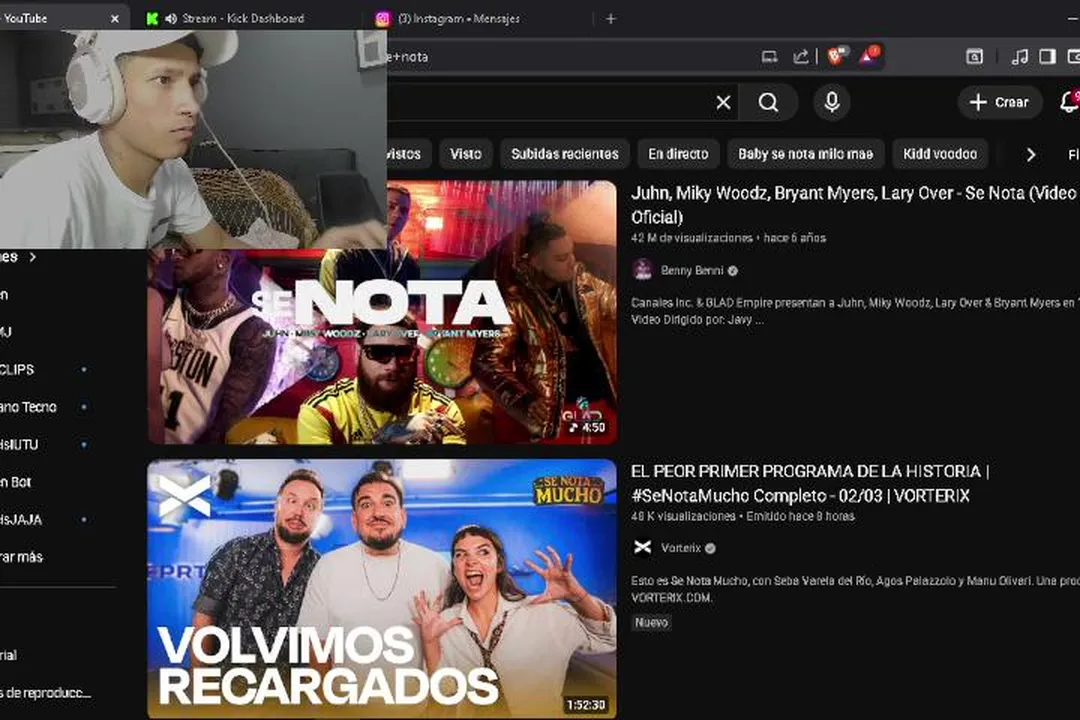Mute audio on the Kick Dashboard tab
Image resolution: width=1080 pixels, height=720 pixels.
(171, 19)
